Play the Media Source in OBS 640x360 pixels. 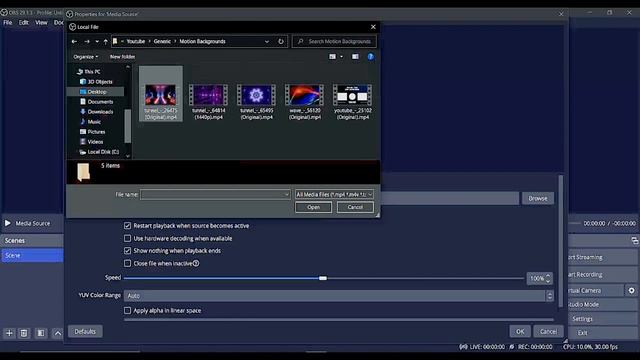pos(8,223)
